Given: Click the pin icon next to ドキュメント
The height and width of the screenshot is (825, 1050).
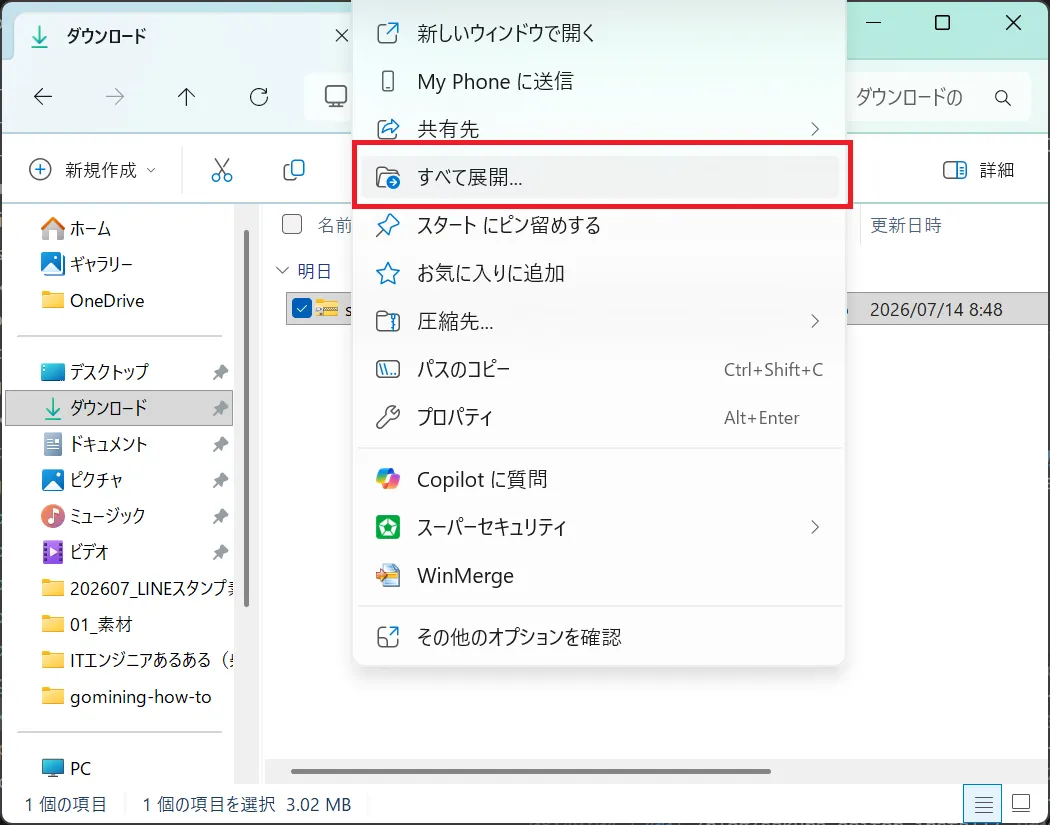Looking at the screenshot, I should point(220,445).
